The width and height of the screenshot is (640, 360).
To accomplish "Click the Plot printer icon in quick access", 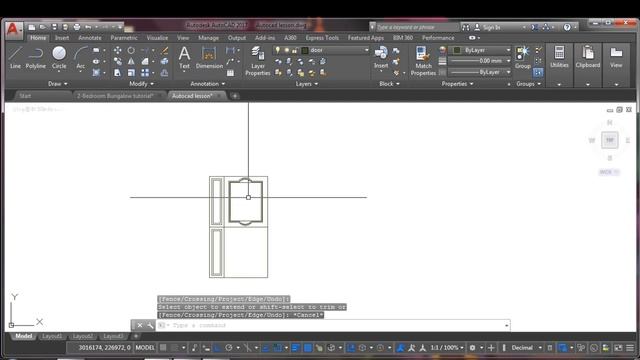I will coord(77,27).
